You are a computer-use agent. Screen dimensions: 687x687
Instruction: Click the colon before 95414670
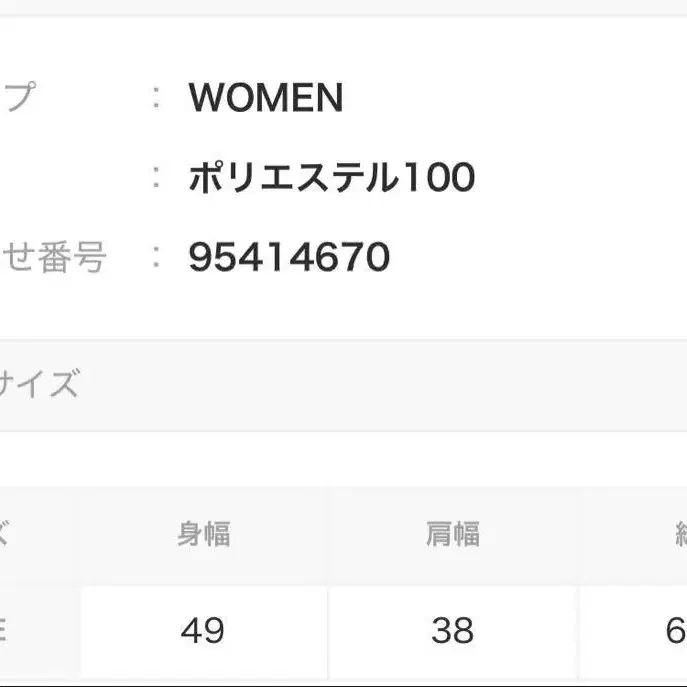pos(156,258)
